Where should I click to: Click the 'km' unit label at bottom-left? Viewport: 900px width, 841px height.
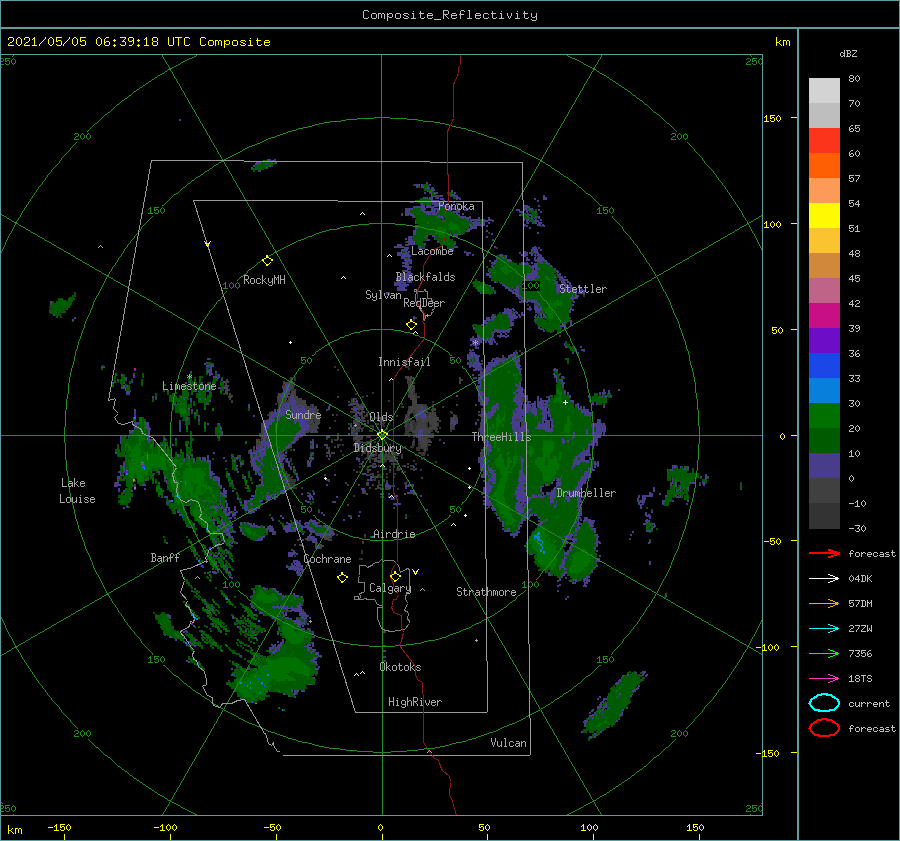(x=14, y=830)
